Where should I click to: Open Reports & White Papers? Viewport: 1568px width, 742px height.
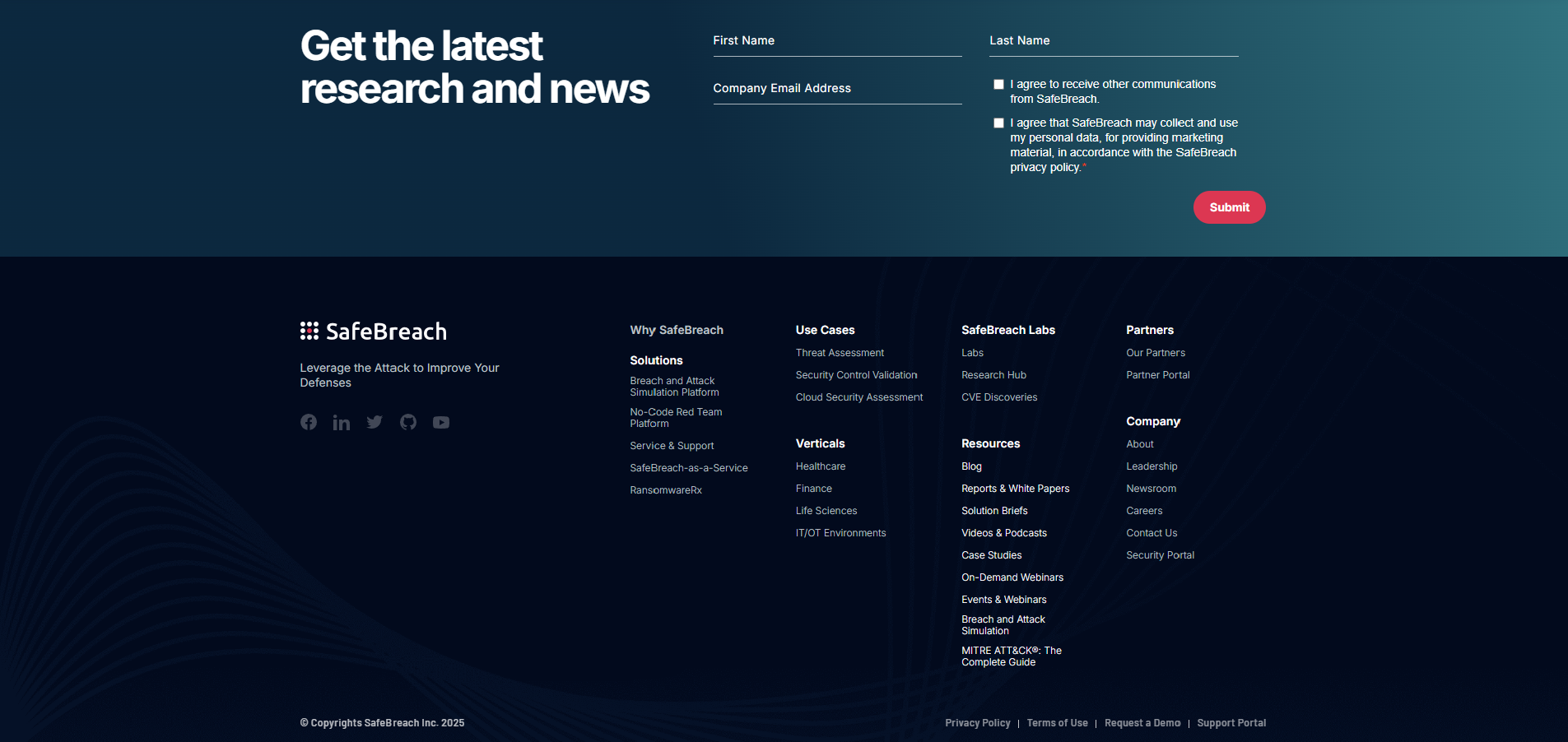pyautogui.click(x=1016, y=489)
